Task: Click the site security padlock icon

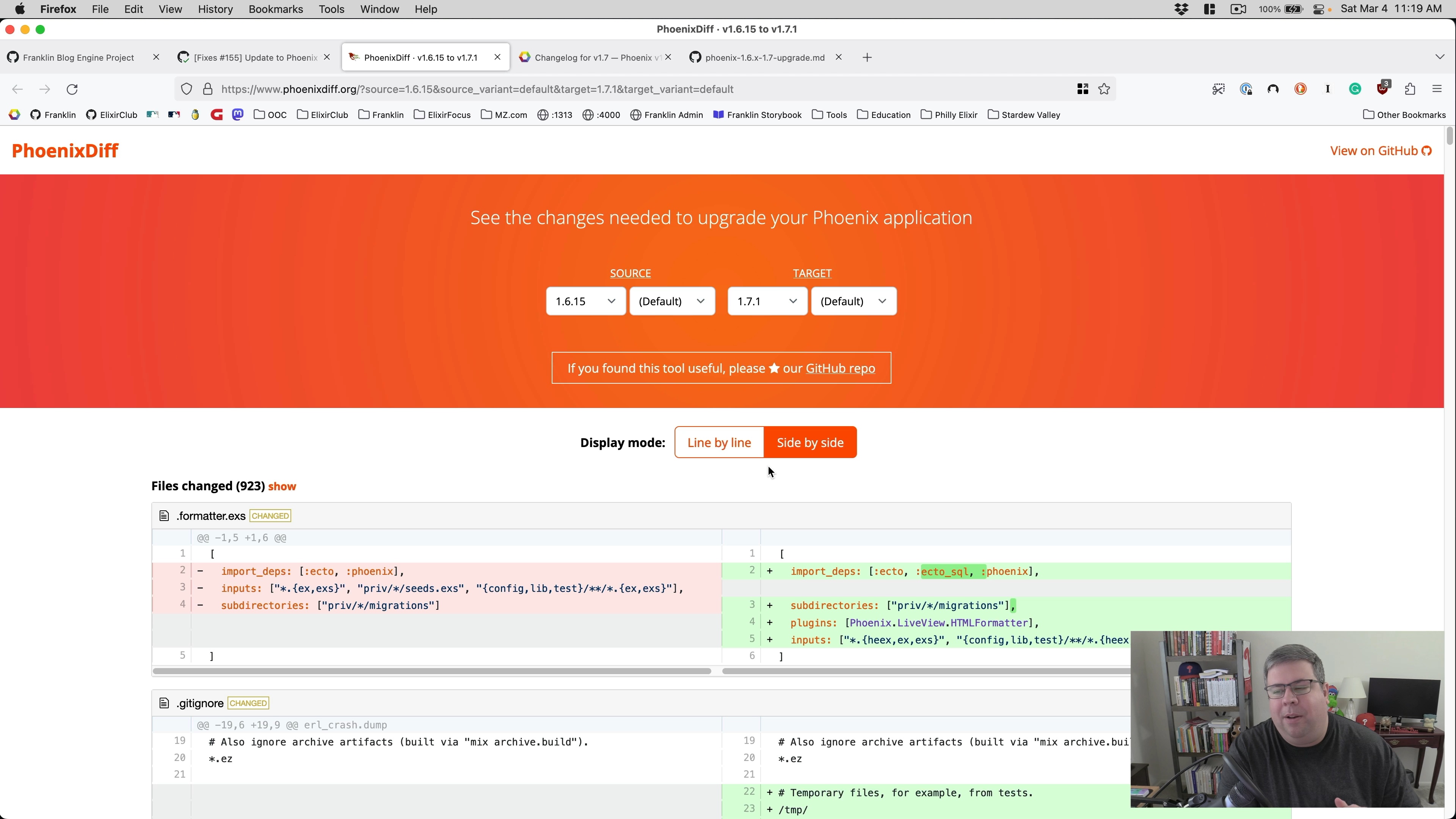Action: click(x=207, y=89)
